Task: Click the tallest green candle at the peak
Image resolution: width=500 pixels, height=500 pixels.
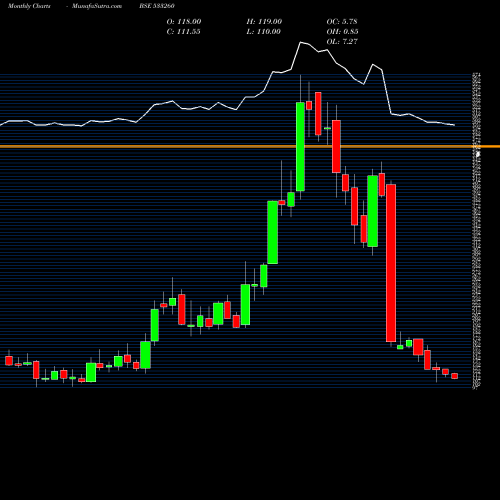Action: [300, 147]
